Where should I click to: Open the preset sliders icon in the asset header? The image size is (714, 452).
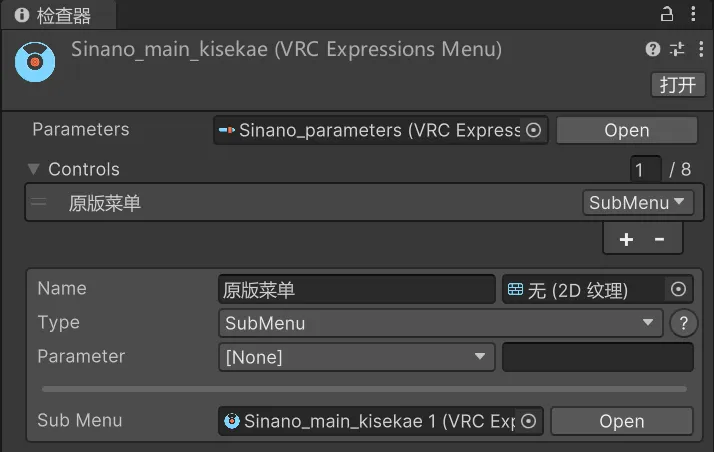(x=677, y=49)
